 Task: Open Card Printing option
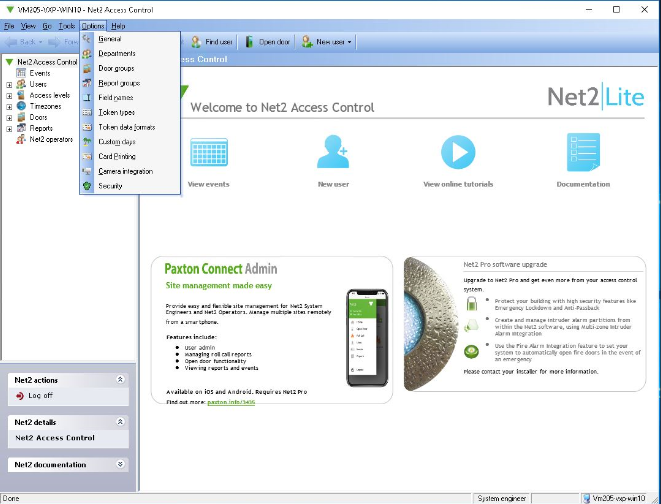pyautogui.click(x=130, y=156)
